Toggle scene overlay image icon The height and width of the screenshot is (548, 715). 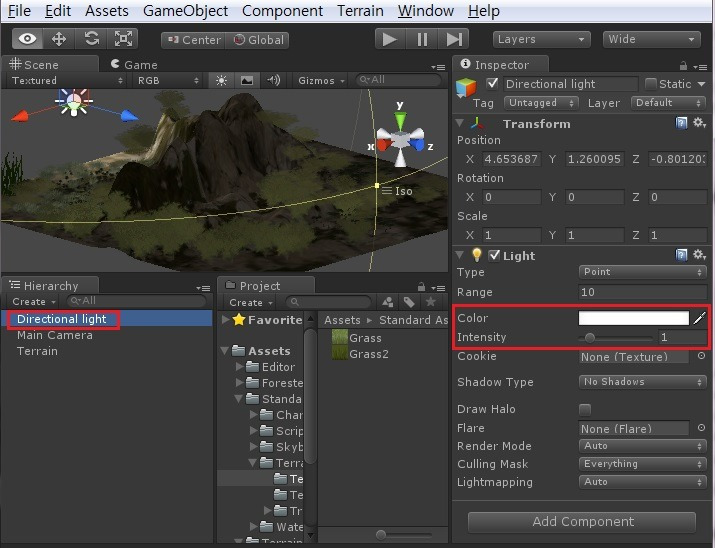pos(247,81)
